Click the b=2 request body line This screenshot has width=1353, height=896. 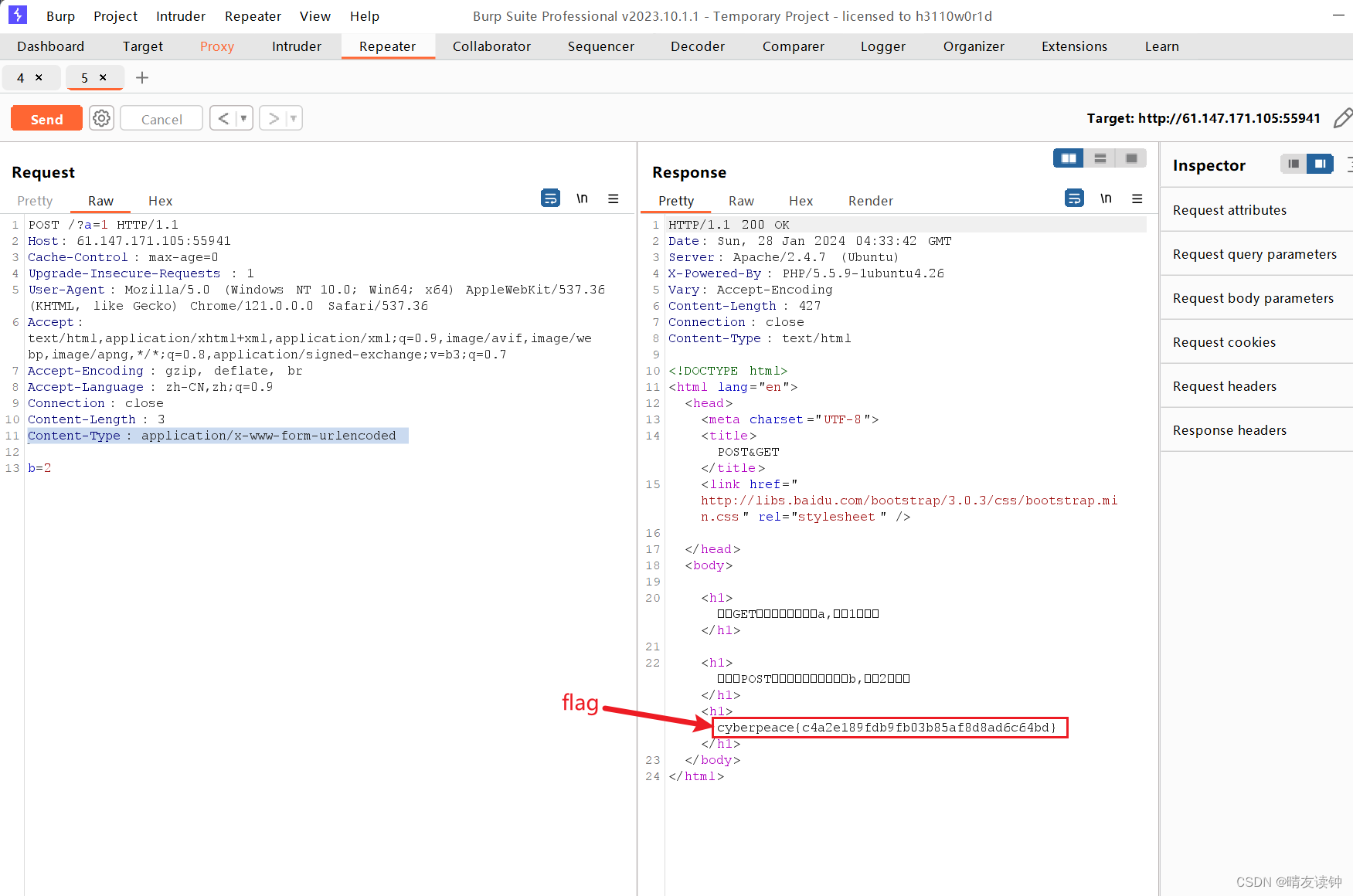39,468
